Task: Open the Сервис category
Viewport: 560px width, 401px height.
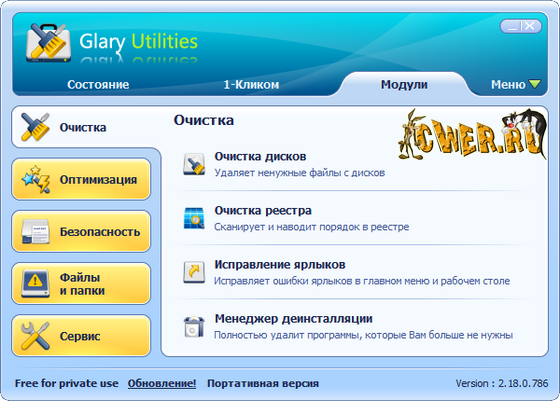Action: point(81,336)
